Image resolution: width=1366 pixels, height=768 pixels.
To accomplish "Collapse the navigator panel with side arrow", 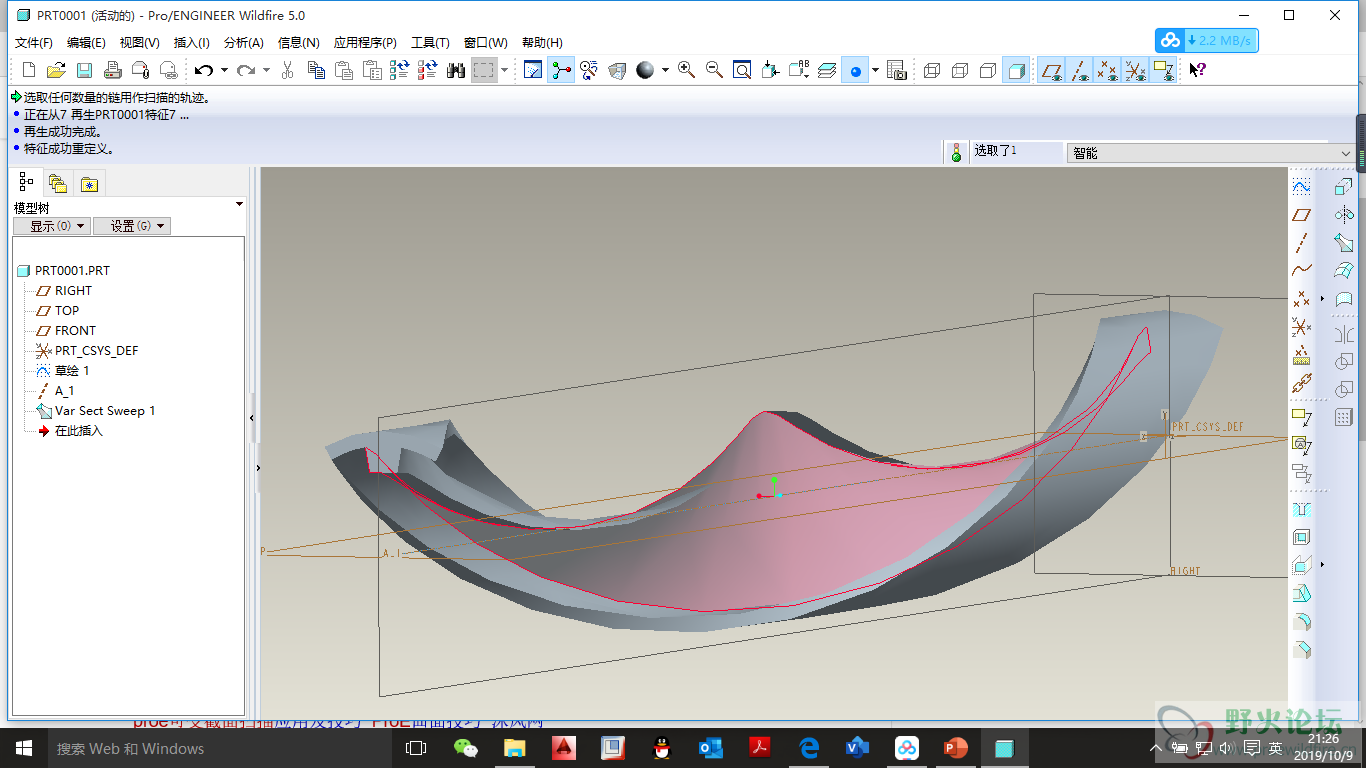I will click(x=252, y=418).
